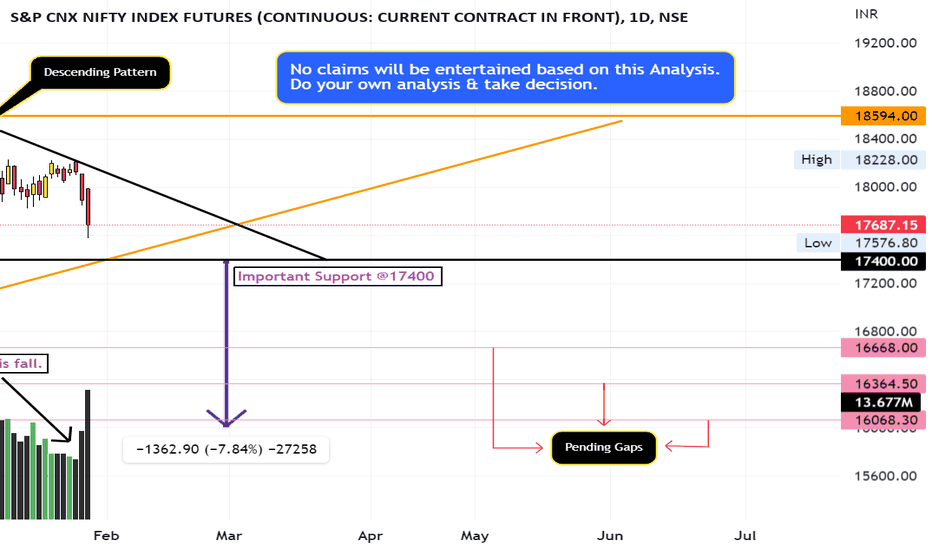The height and width of the screenshot is (550, 932).
Task: Click the Jun label on time axis
Action: pyautogui.click(x=610, y=536)
